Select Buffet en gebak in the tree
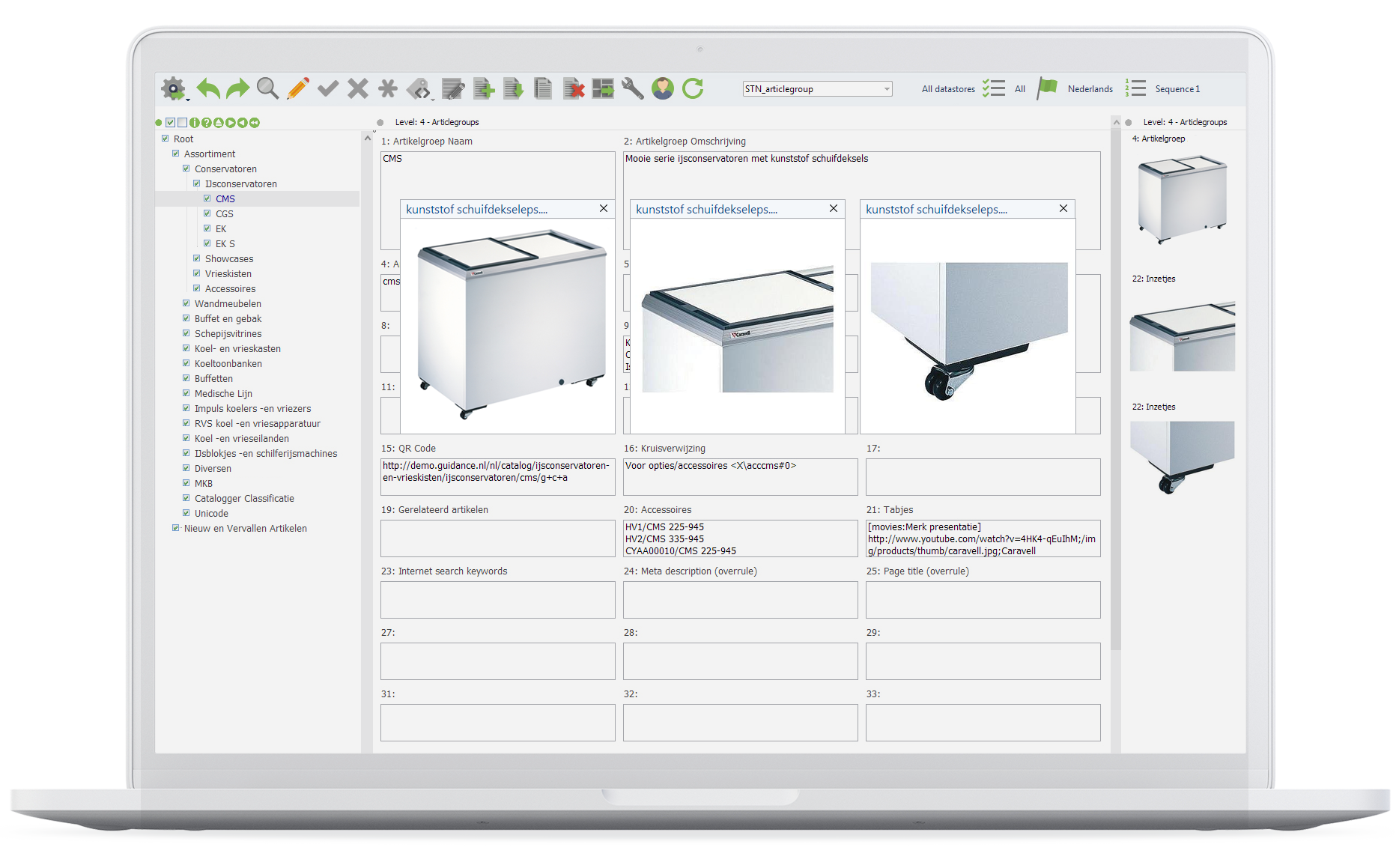Image resolution: width=1399 pixels, height=868 pixels. [228, 318]
